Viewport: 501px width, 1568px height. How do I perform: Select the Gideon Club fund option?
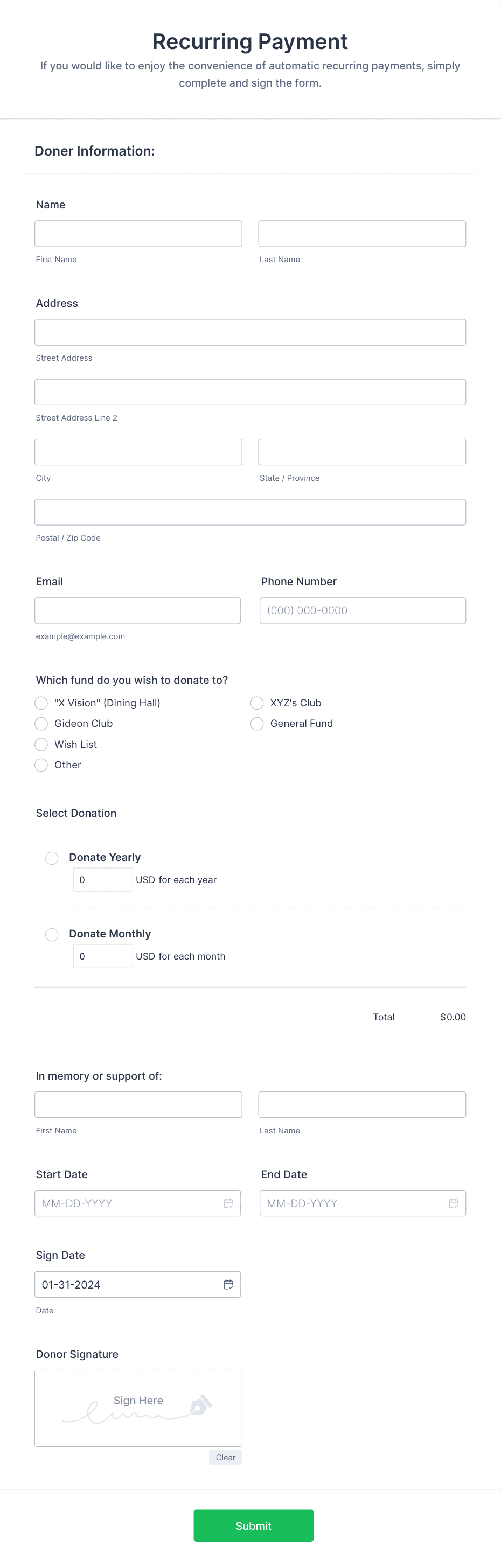(x=41, y=724)
